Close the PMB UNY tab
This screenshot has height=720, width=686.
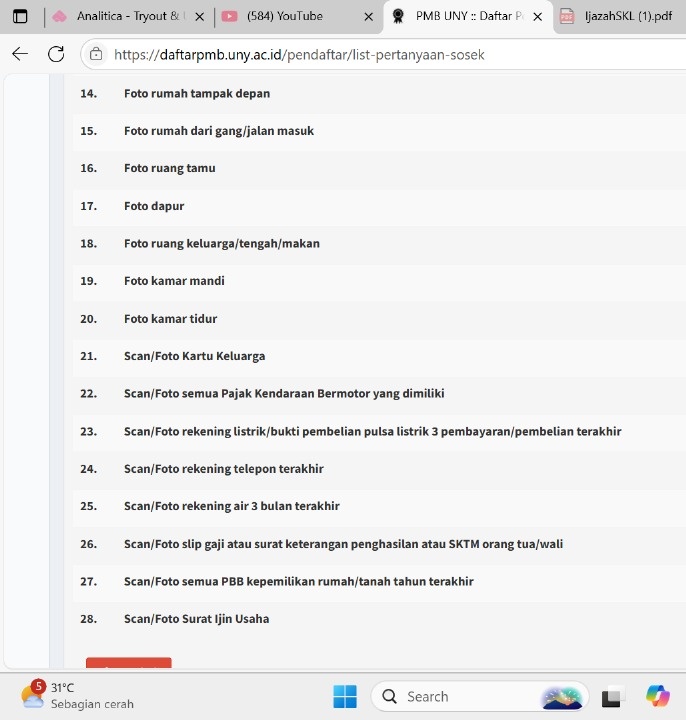pos(538,17)
